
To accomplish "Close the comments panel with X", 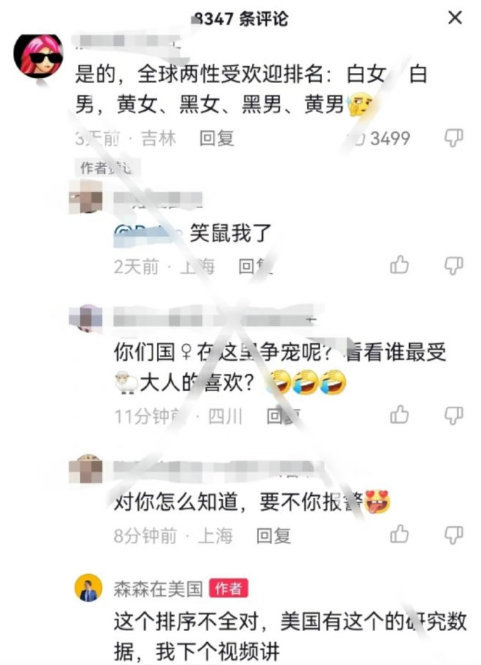I will click(455, 17).
